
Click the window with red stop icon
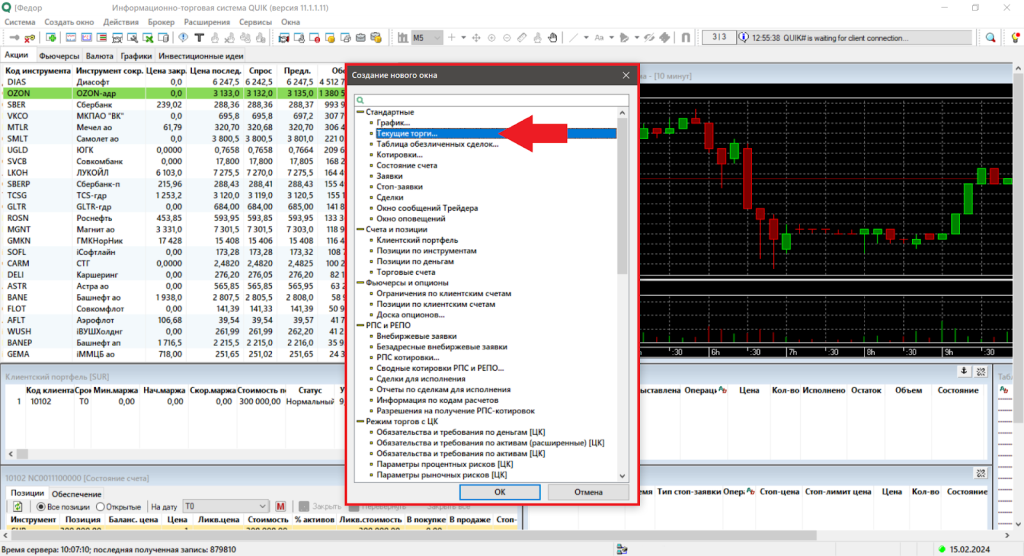tap(315, 38)
